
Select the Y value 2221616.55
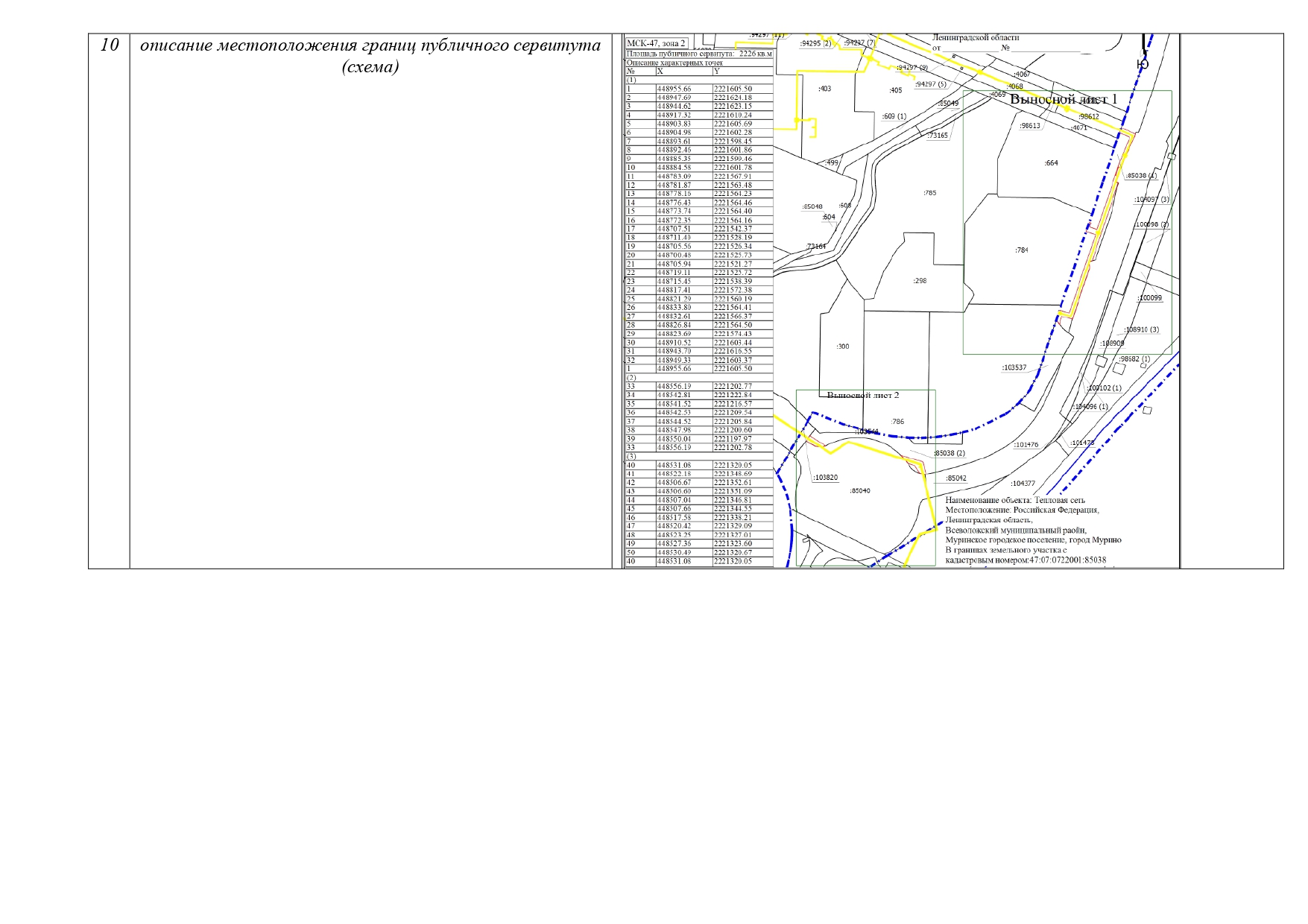[x=733, y=351]
